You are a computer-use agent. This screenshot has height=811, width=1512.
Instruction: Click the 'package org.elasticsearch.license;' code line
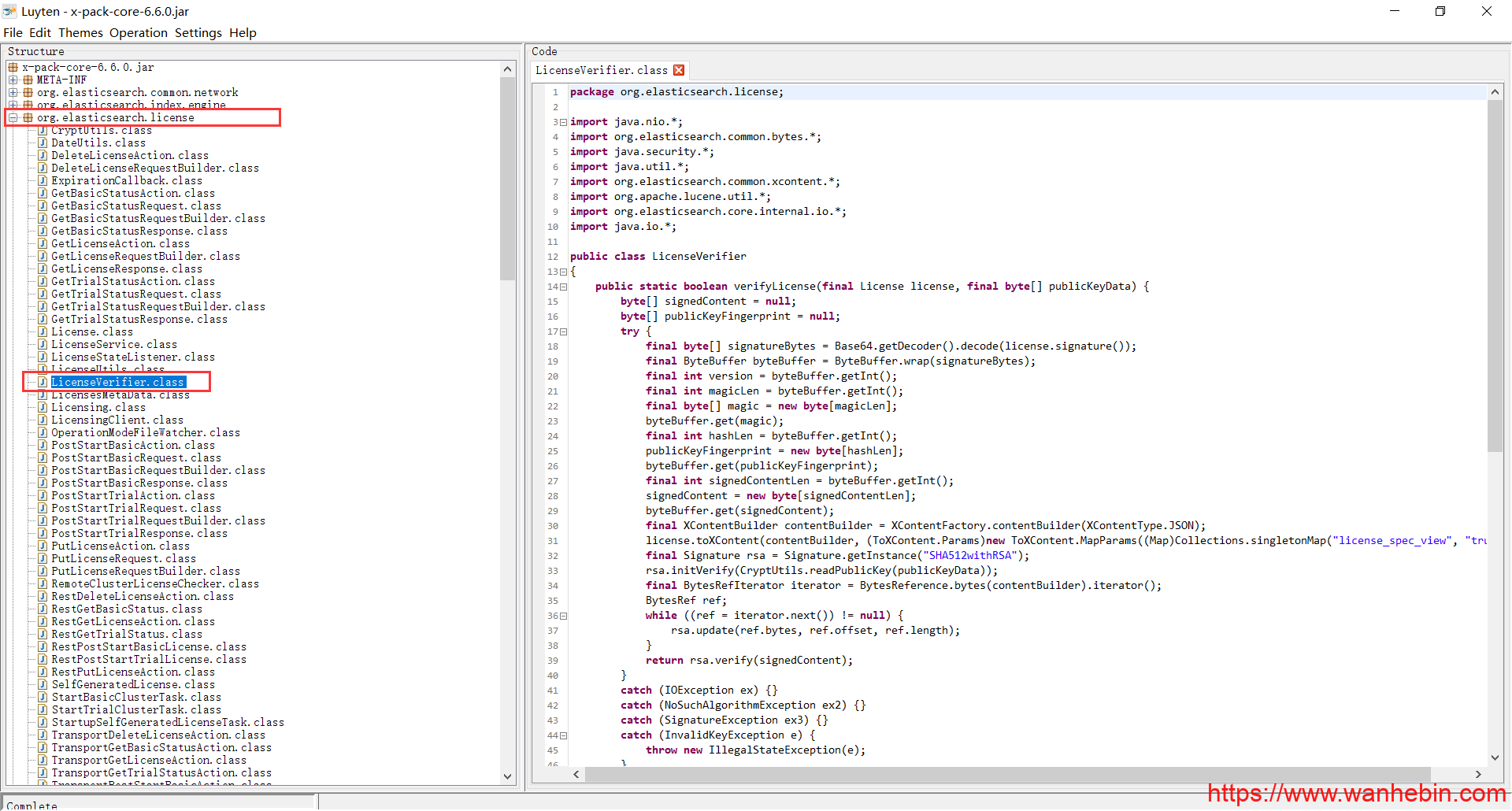tap(676, 92)
